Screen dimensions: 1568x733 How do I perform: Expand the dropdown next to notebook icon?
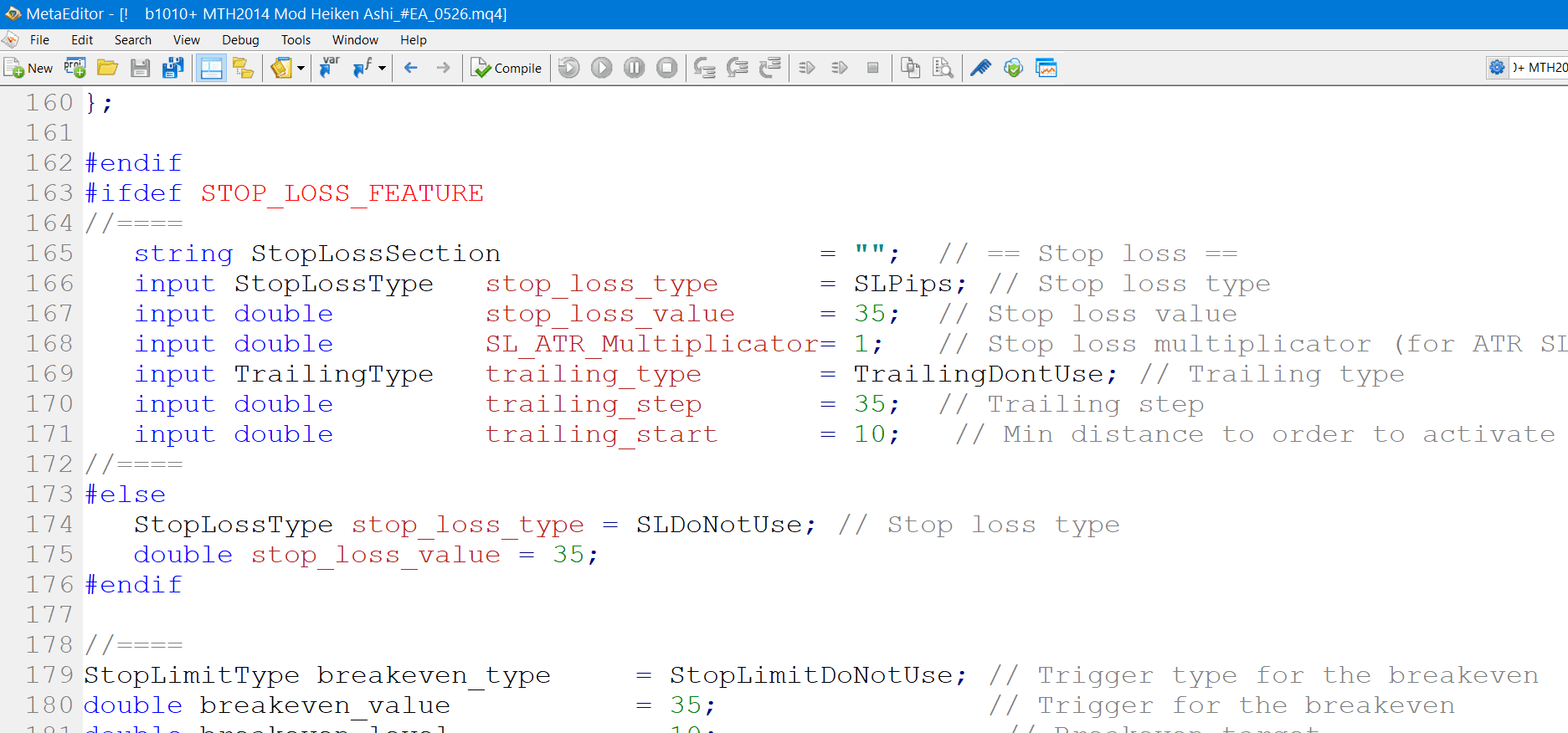coord(301,68)
